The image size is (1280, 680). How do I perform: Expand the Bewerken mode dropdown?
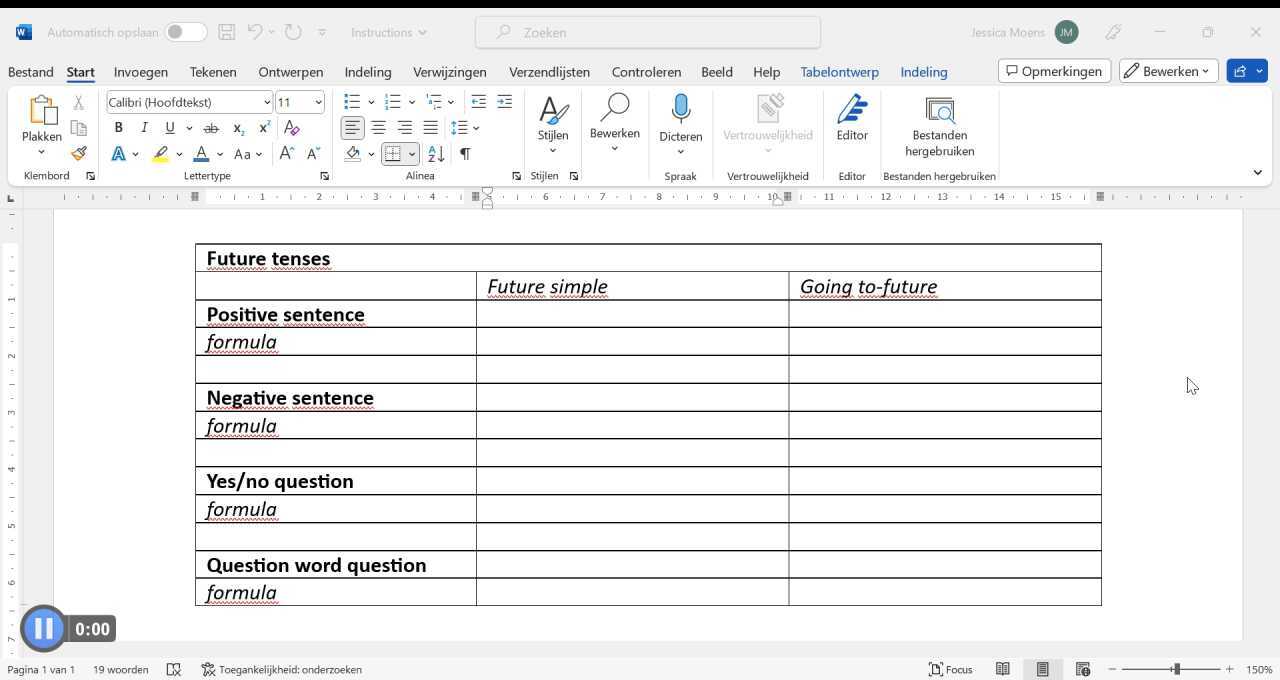[x=1168, y=71]
